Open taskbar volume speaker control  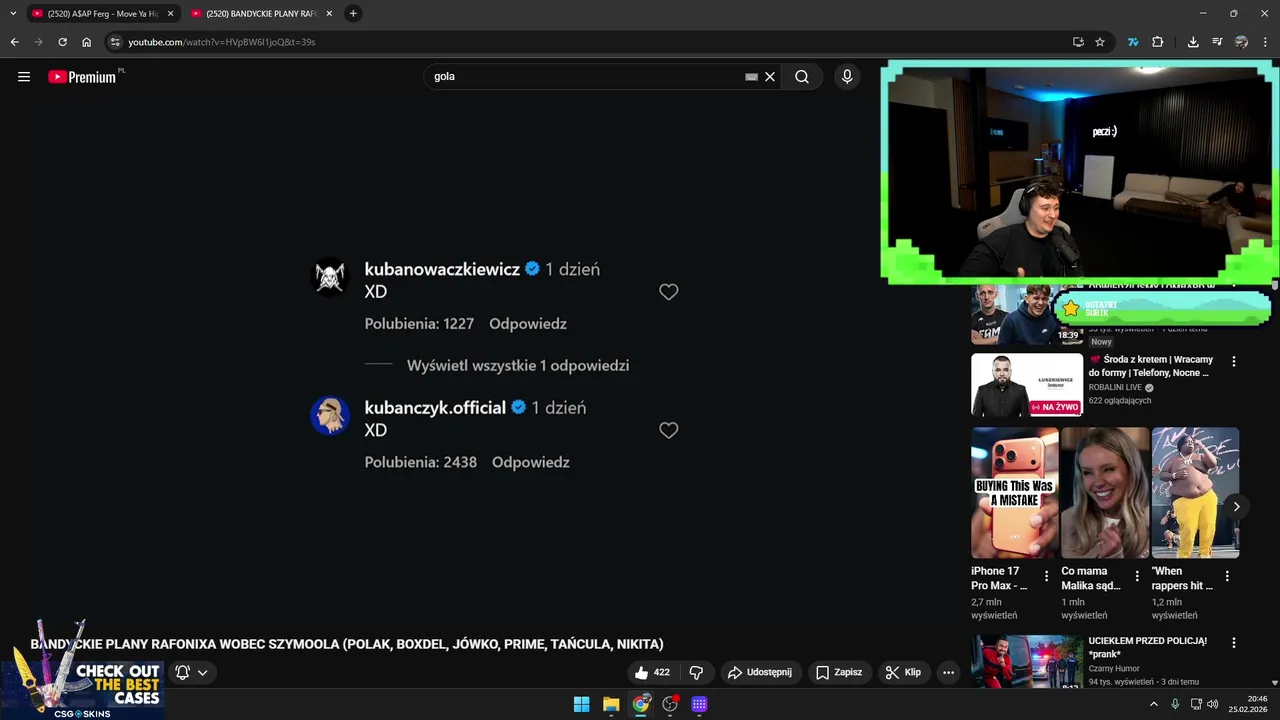(x=1213, y=705)
